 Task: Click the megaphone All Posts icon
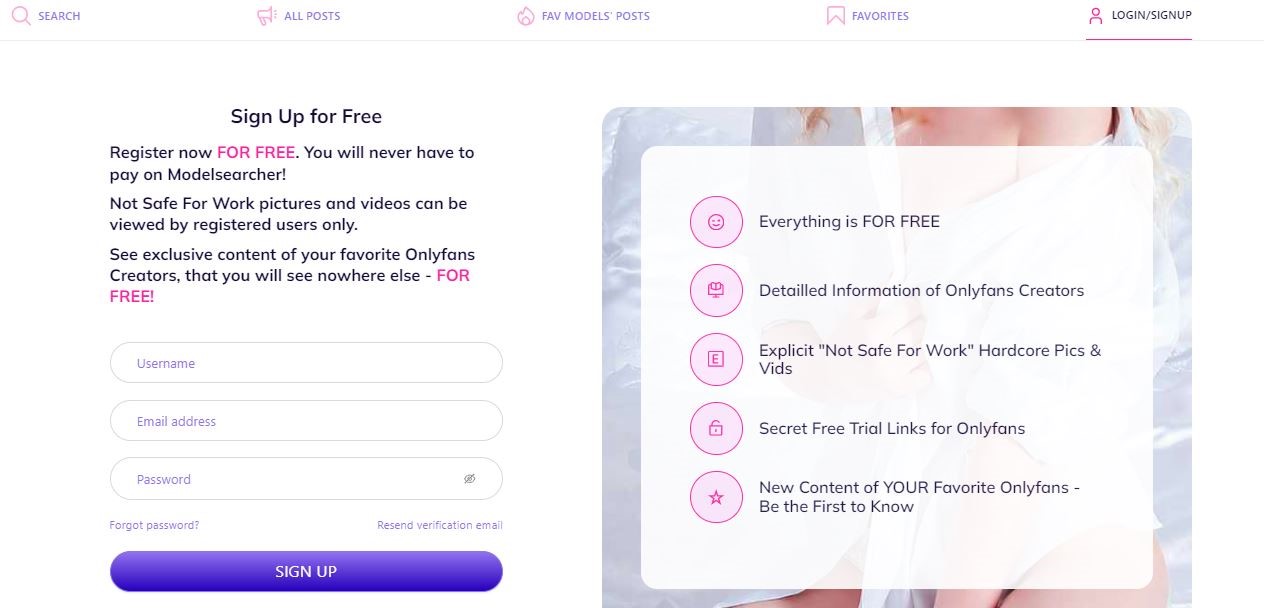click(266, 16)
